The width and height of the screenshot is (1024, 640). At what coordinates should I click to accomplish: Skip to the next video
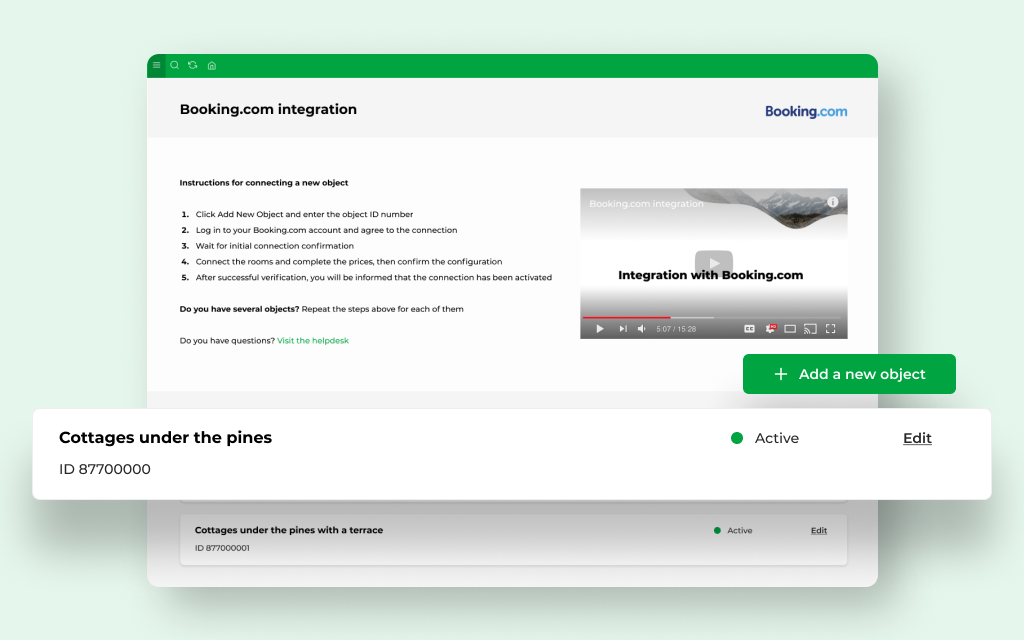click(623, 328)
